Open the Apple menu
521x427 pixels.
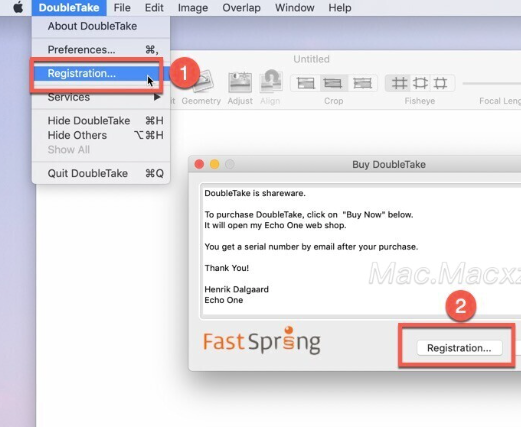18,7
